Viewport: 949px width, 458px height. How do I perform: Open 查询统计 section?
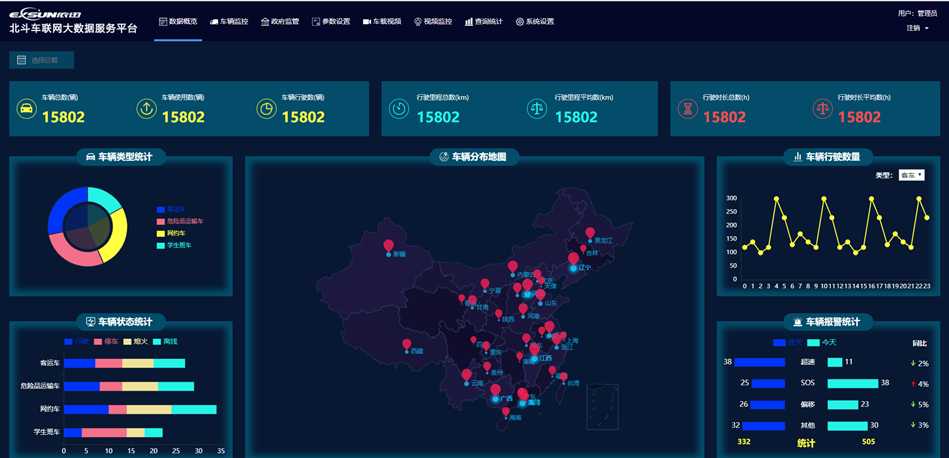pos(484,21)
